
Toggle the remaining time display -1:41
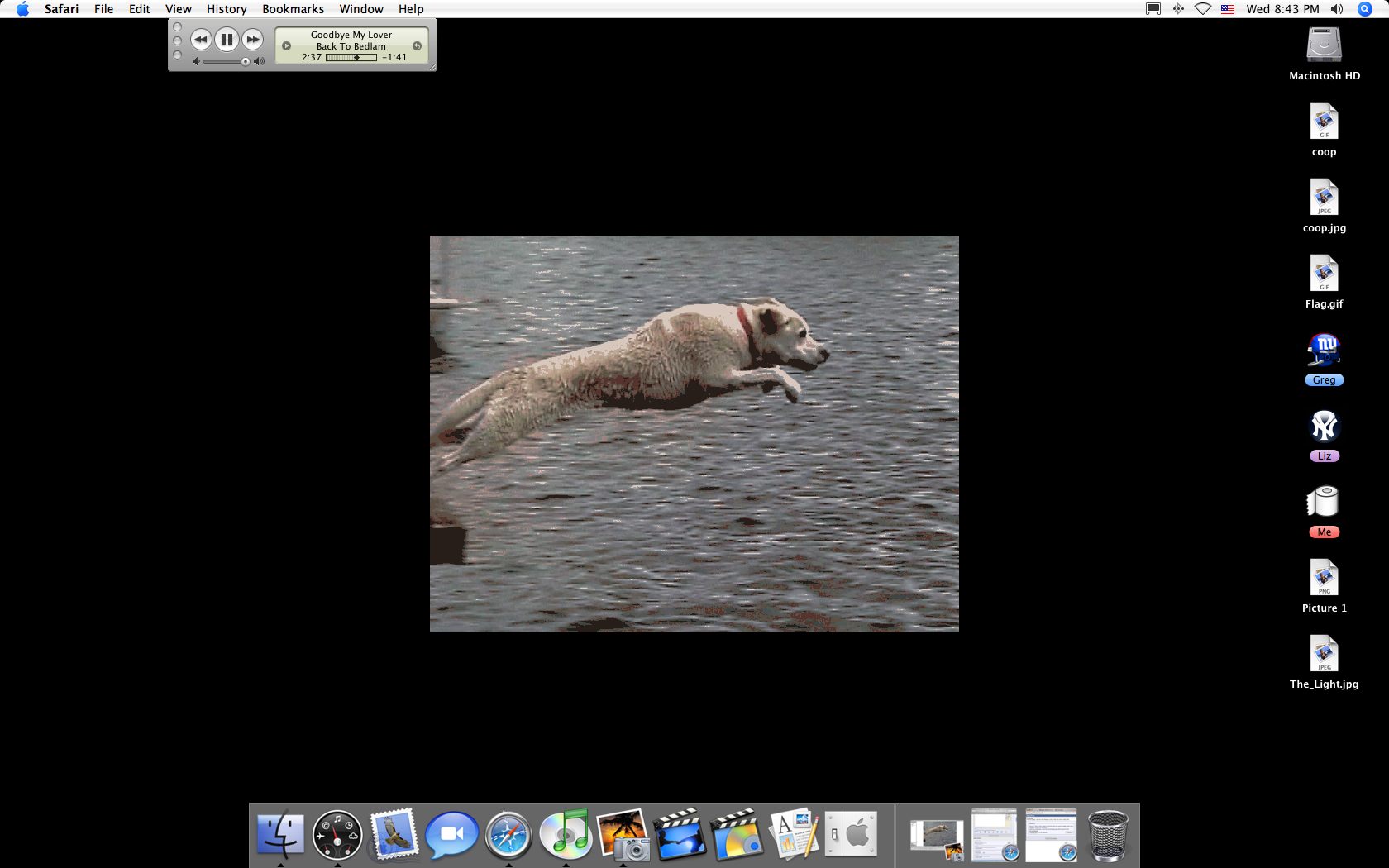click(x=394, y=57)
